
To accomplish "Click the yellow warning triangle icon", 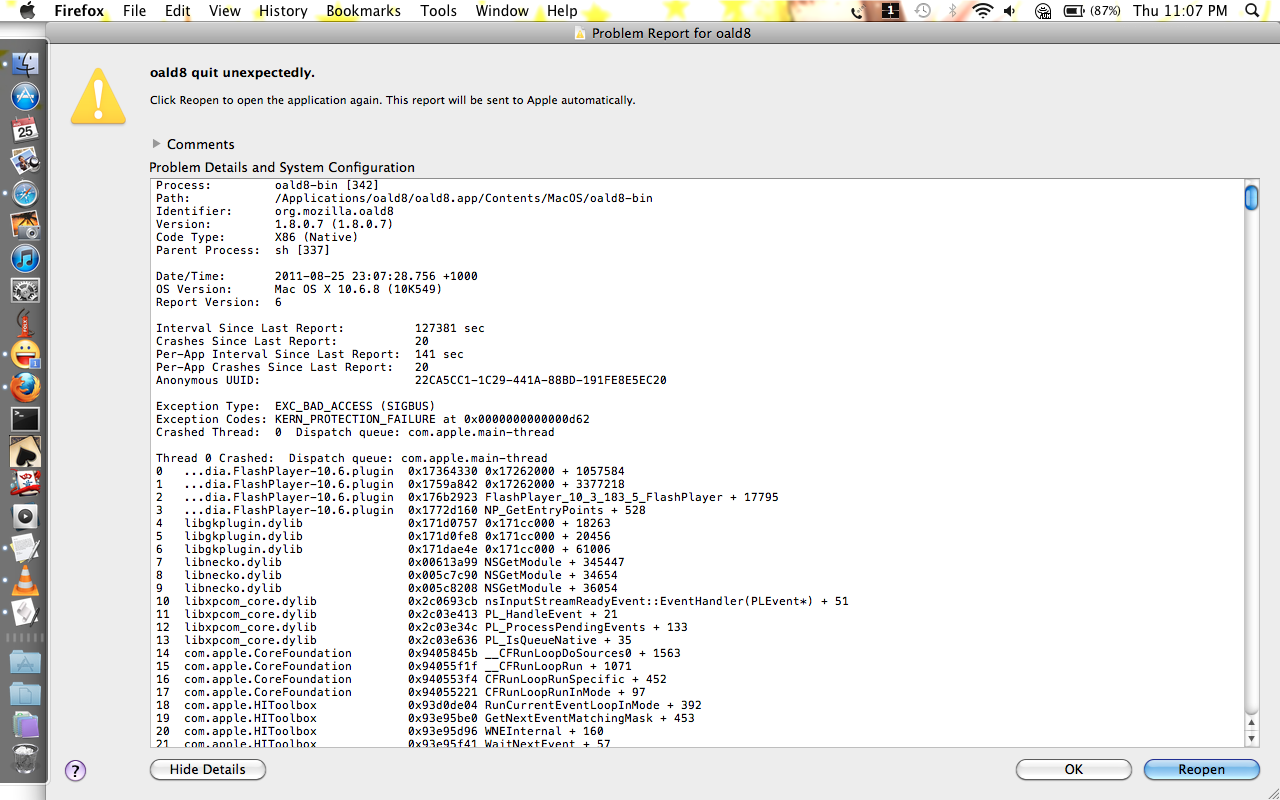I will 98,97.
